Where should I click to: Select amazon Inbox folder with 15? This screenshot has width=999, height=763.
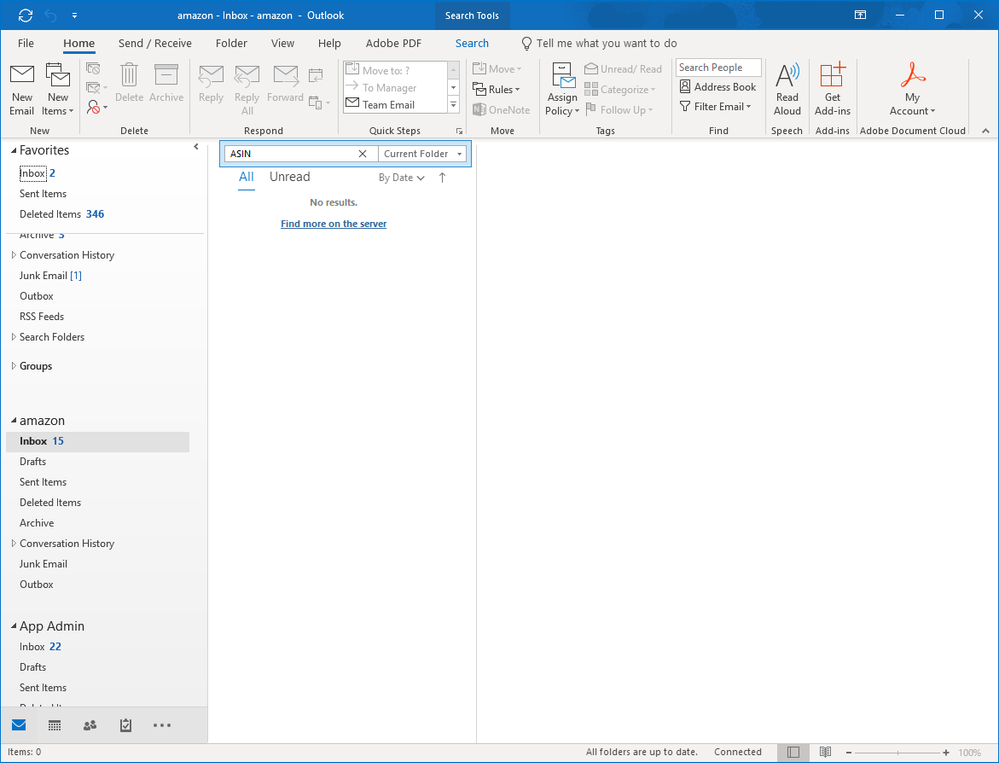[x=97, y=441]
